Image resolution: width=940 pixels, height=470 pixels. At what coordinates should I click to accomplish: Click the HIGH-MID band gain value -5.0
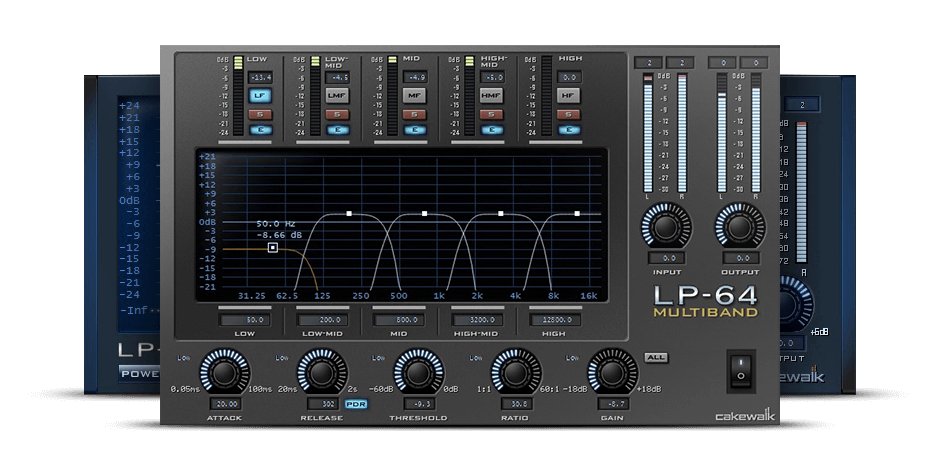point(492,77)
